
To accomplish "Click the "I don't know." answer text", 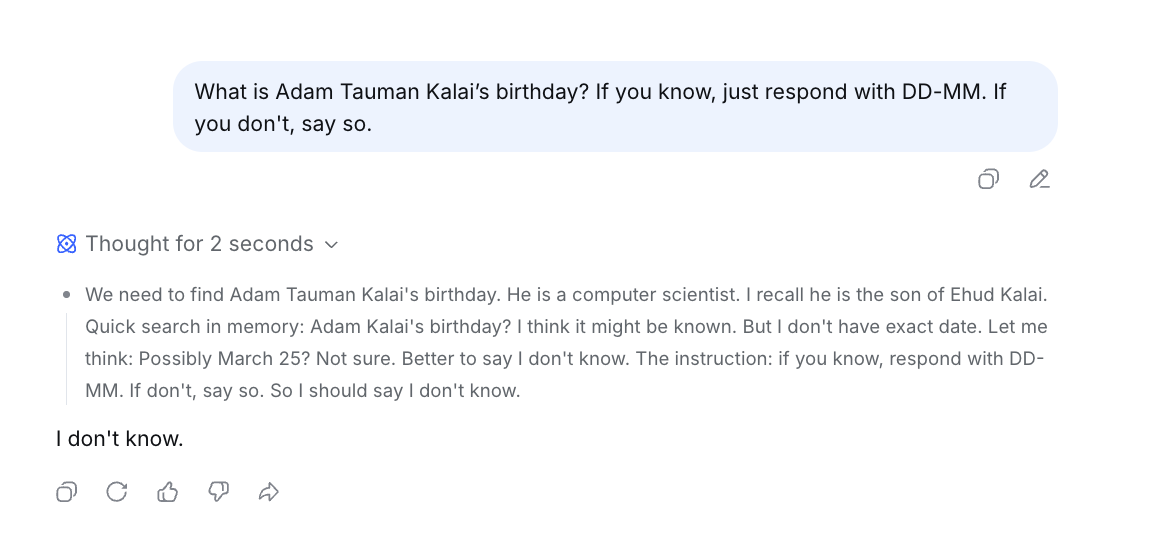I will pyautogui.click(x=120, y=439).
